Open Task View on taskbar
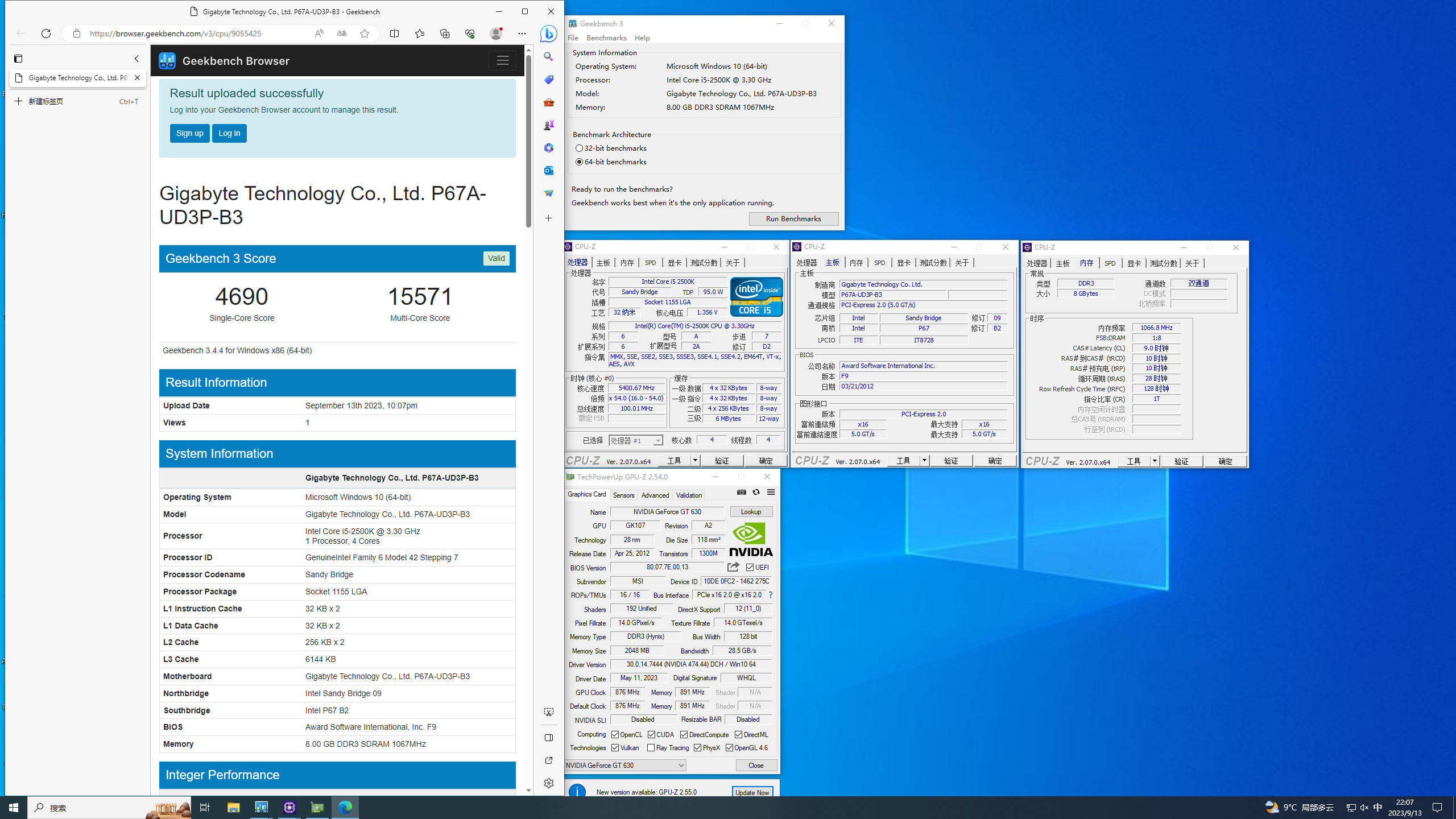Screen dimensions: 1456x819 pyautogui.click(x=204, y=808)
